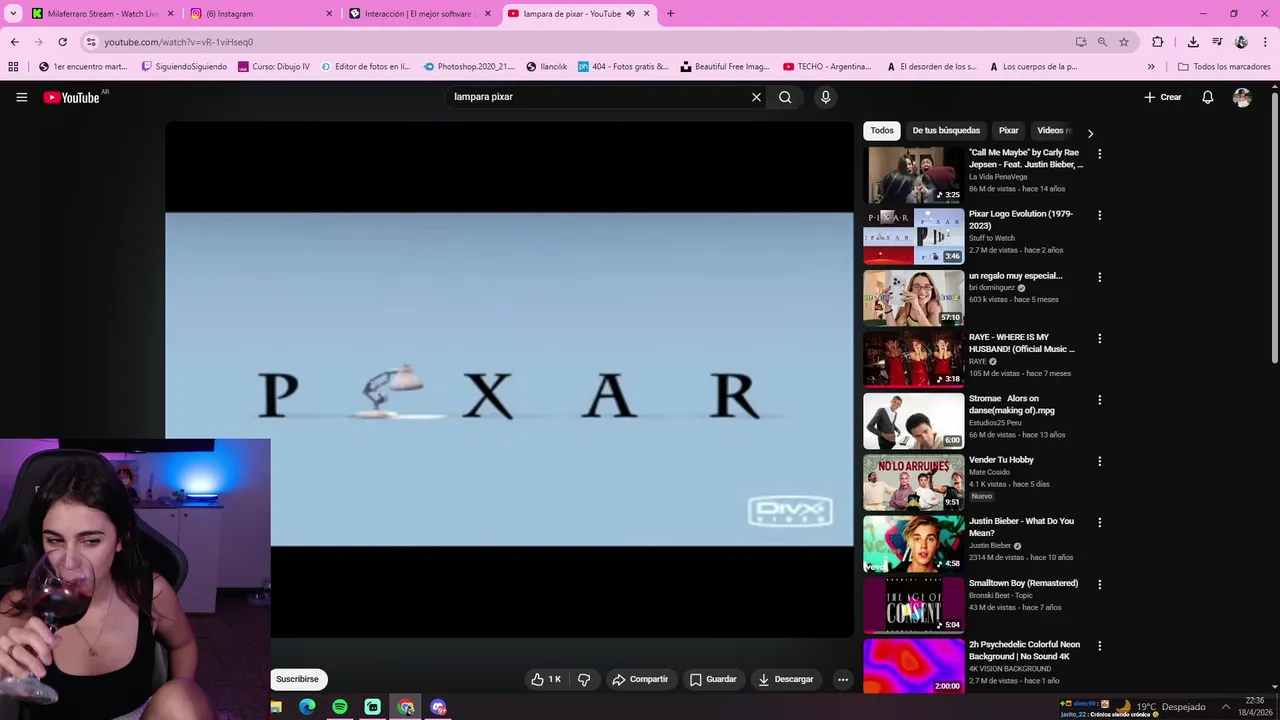The image size is (1280, 720).
Task: Dislike the video with thumbs down
Action: (584, 679)
